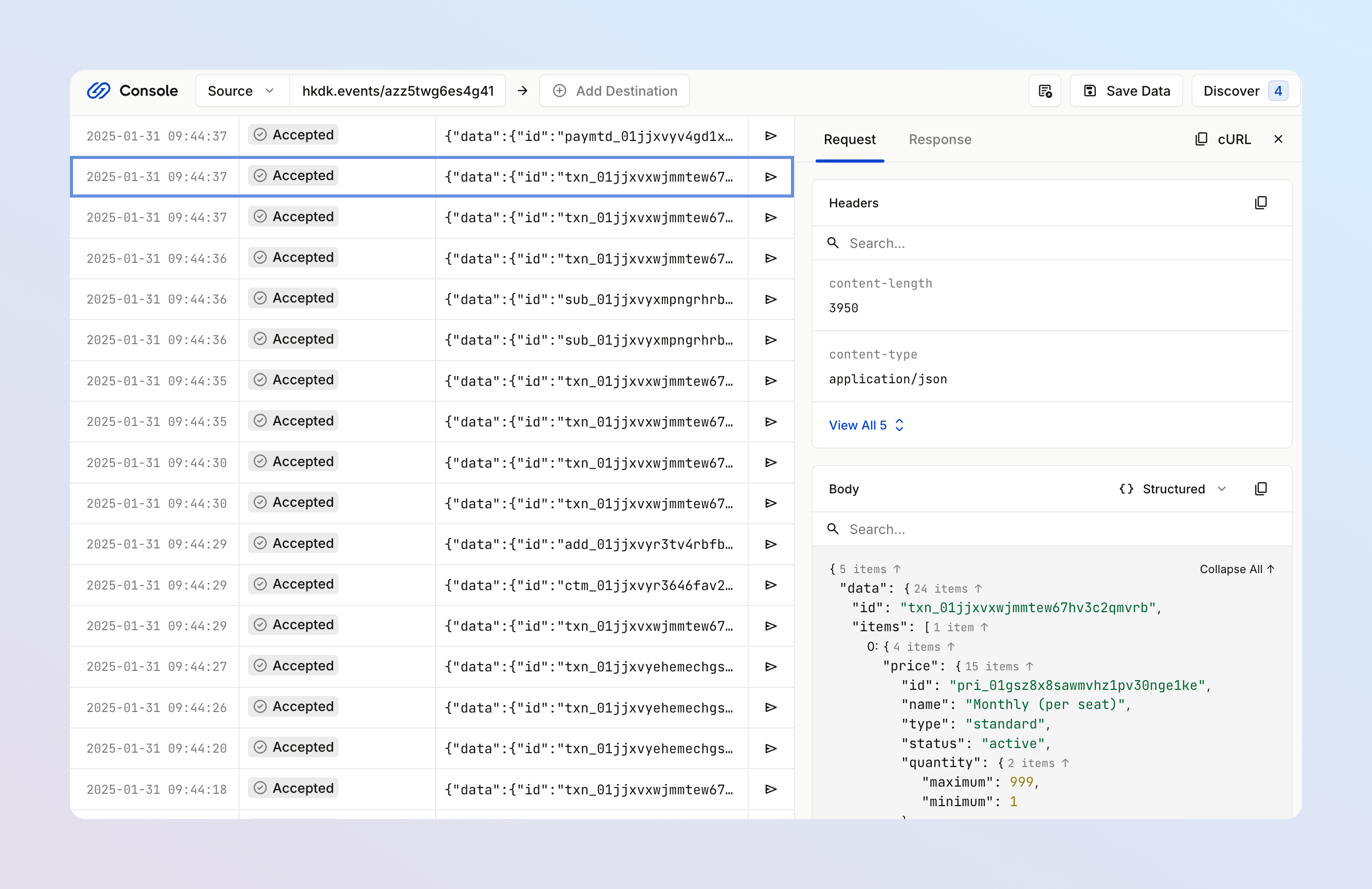Screen dimensions: 1372x889
Task: Click the pri_01gsz8x8sawmvhz1pv30nge1ke value
Action: coord(1077,685)
